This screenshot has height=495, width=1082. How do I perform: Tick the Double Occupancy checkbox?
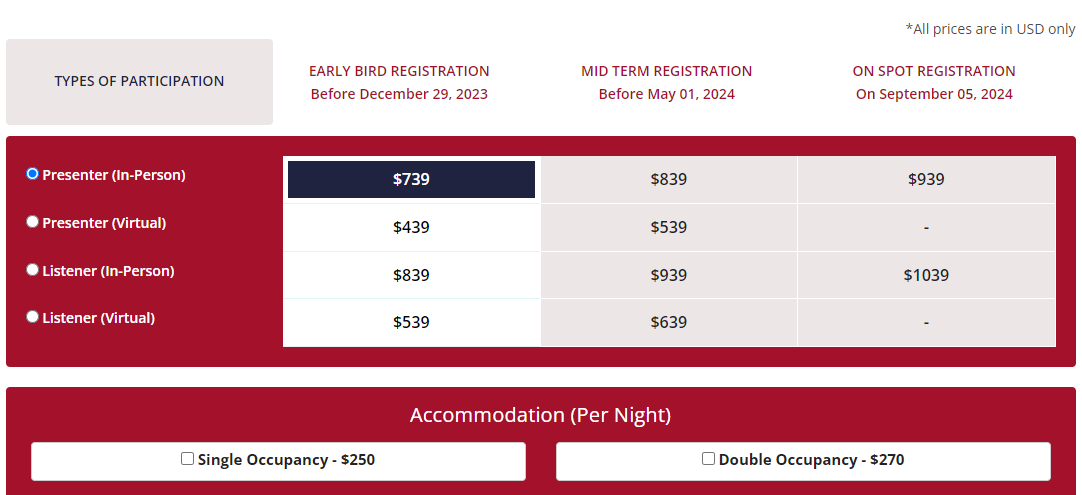(708, 459)
